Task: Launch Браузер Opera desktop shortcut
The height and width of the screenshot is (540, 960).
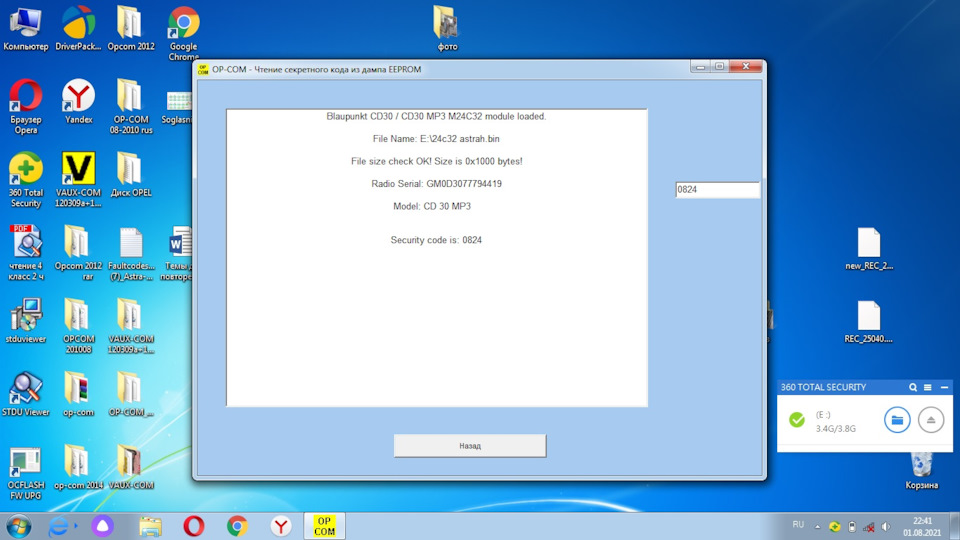Action: point(26,107)
